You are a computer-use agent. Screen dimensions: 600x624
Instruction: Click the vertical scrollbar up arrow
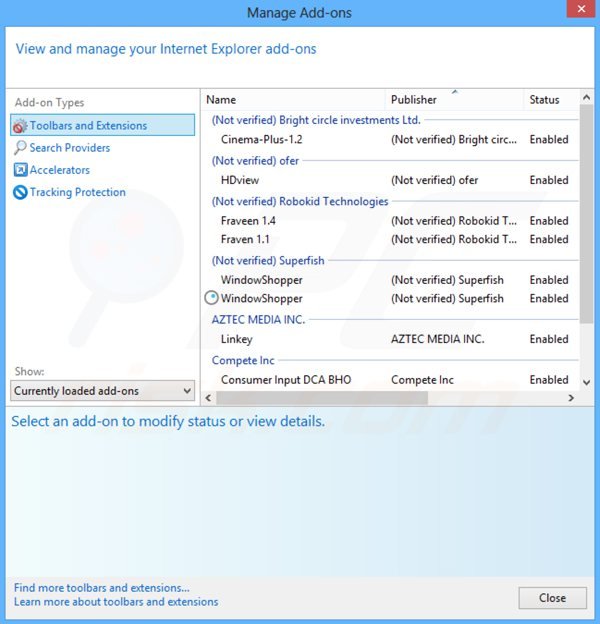coord(586,98)
